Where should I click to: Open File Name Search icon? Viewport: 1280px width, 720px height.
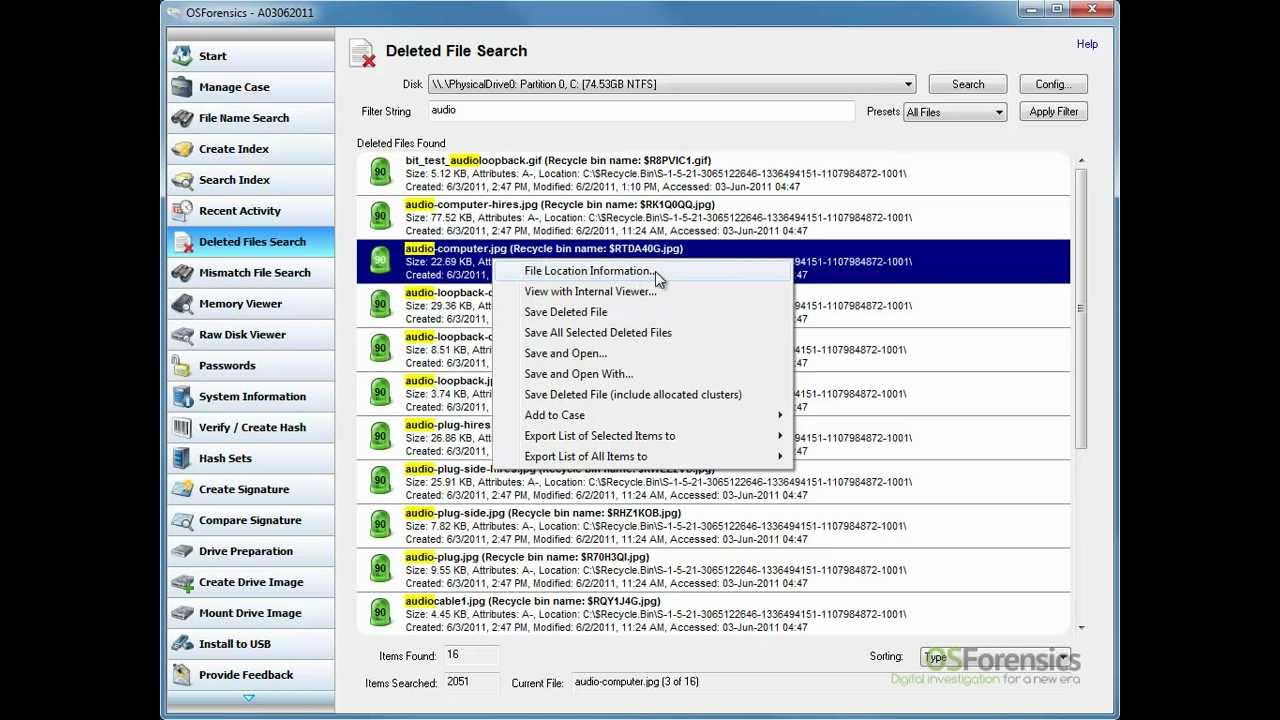point(182,118)
